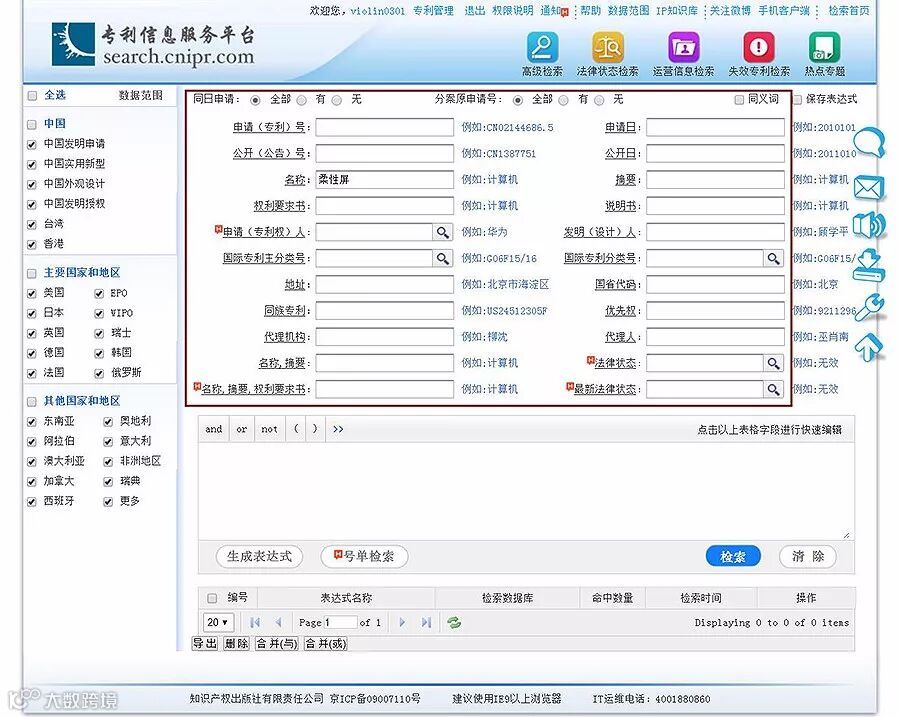The height and width of the screenshot is (717, 900).
Task: Click 退出 logout link
Action: pyautogui.click(x=475, y=10)
